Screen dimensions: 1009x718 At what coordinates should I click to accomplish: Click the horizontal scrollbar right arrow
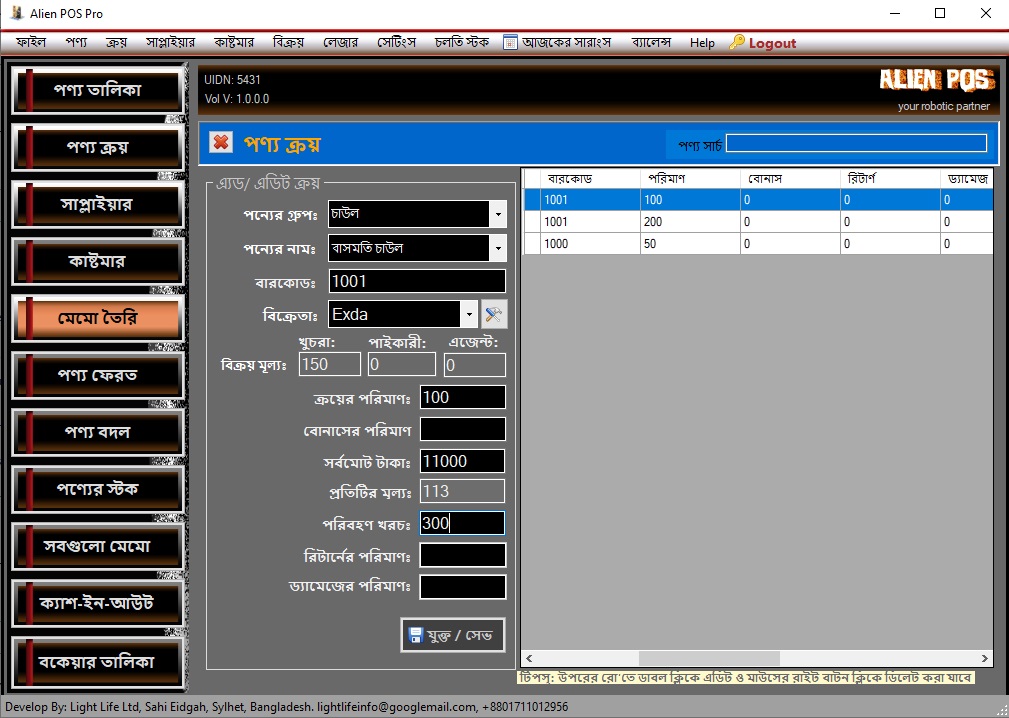tap(984, 658)
